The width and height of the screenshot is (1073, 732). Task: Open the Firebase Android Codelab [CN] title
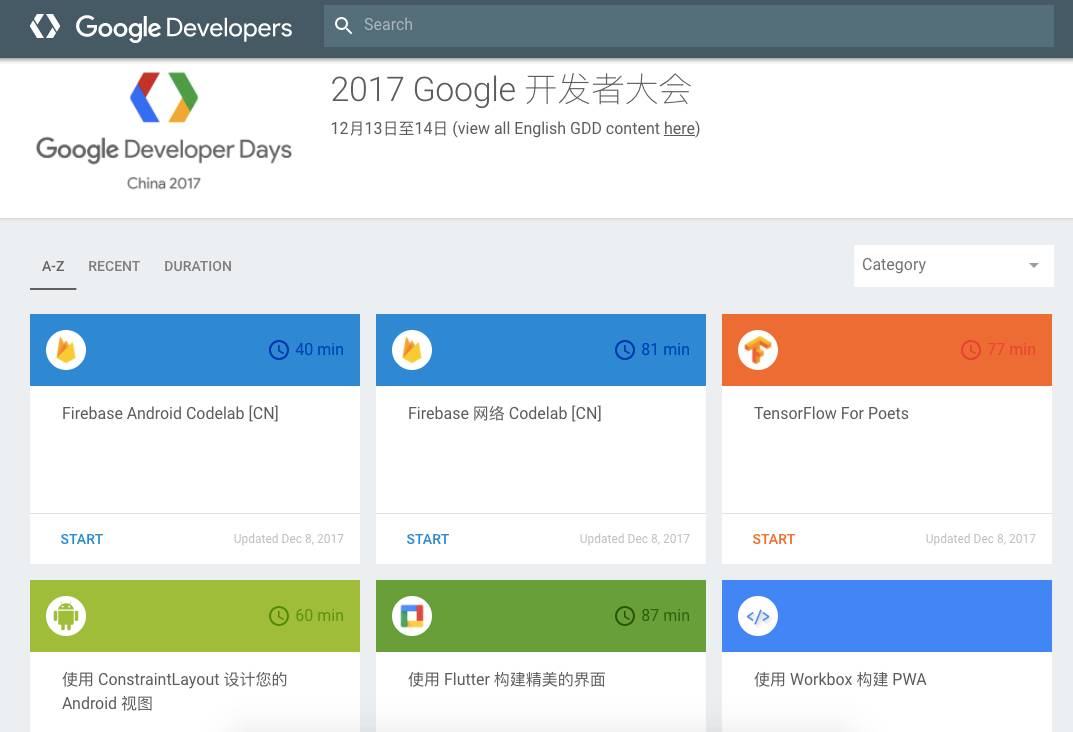pos(170,413)
